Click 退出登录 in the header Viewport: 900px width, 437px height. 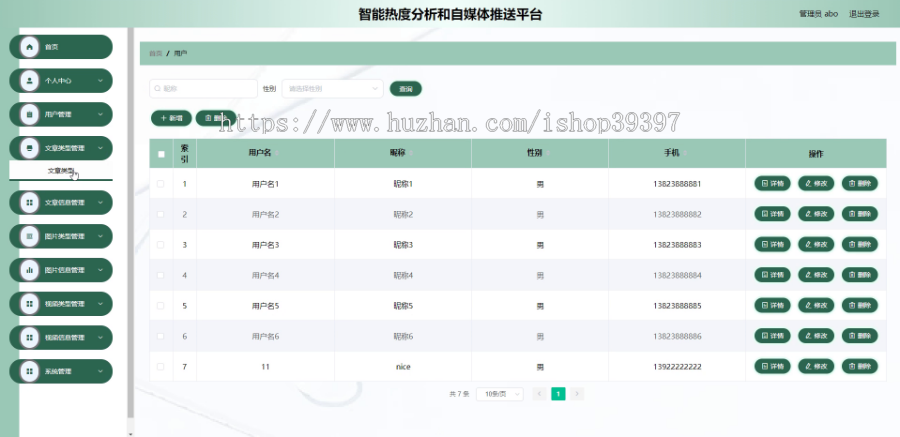click(864, 14)
